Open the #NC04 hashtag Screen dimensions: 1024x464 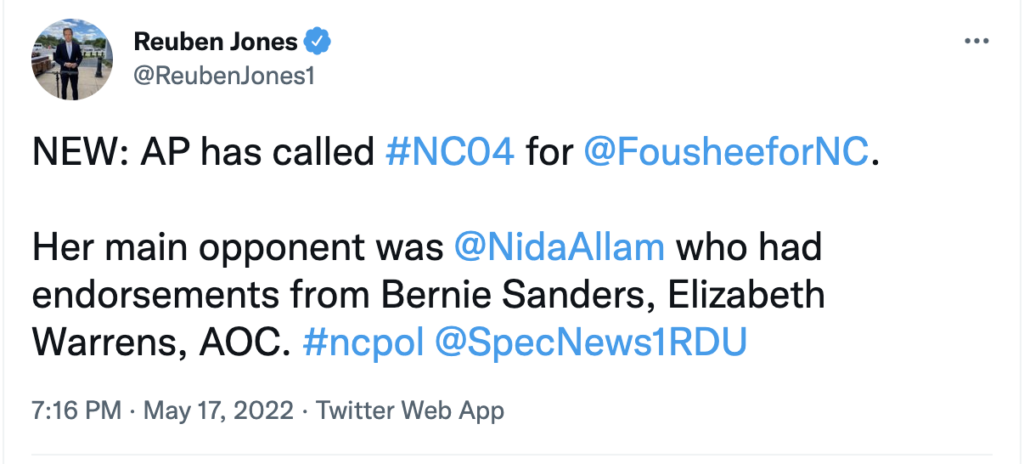tap(449, 154)
